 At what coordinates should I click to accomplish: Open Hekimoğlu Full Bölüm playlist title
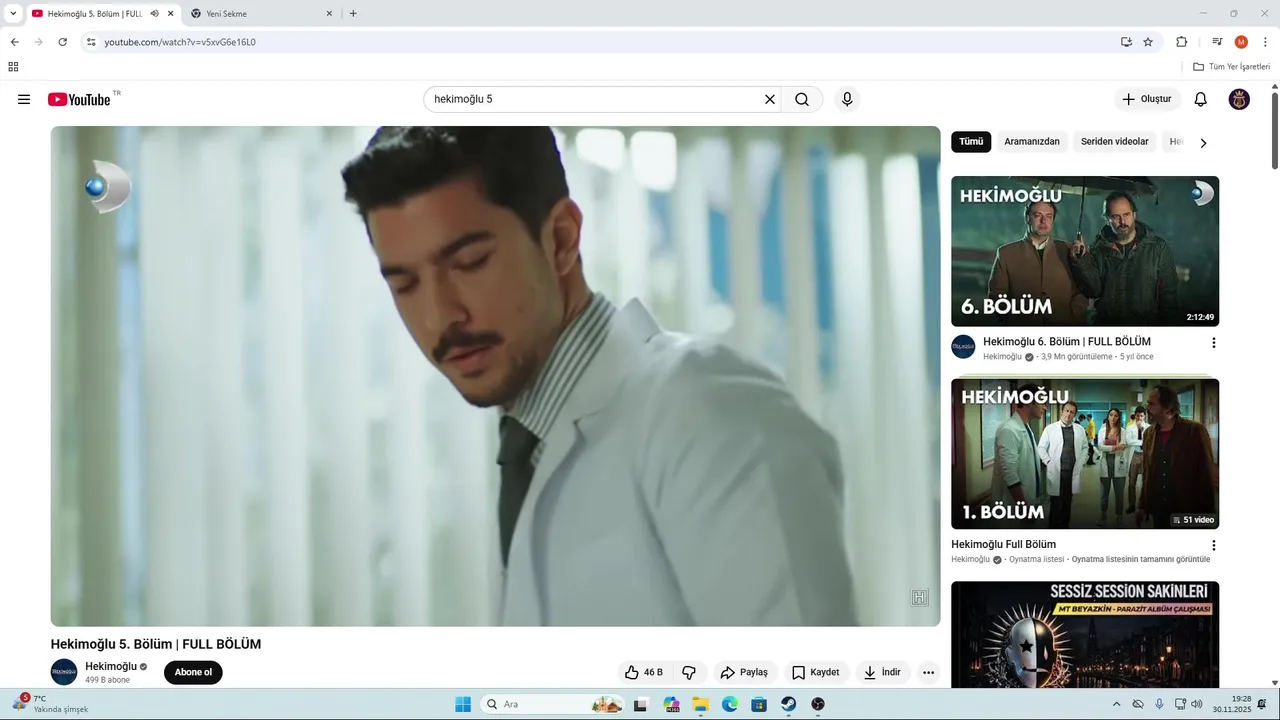[x=1003, y=545]
